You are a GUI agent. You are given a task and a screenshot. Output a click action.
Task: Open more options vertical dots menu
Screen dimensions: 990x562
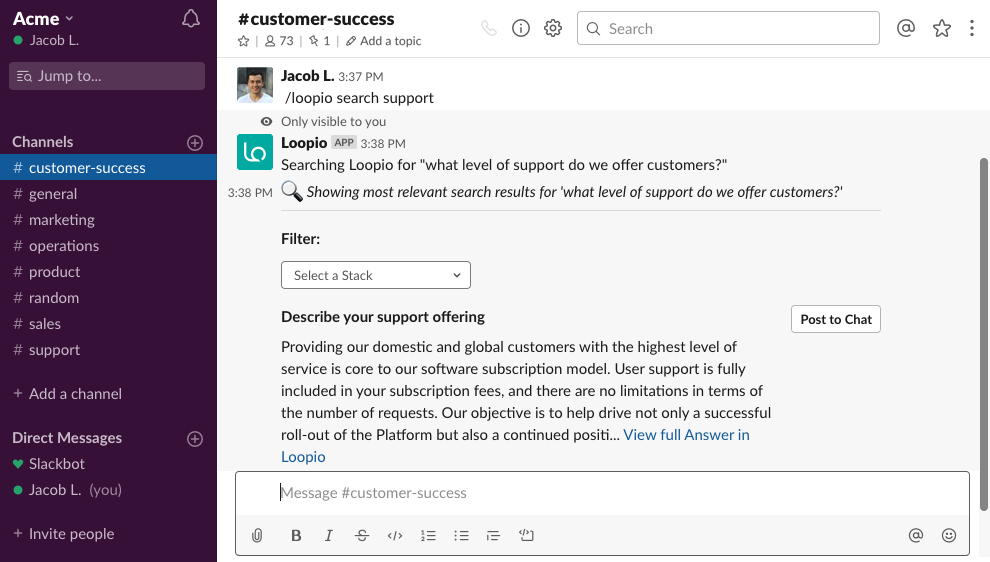click(972, 28)
